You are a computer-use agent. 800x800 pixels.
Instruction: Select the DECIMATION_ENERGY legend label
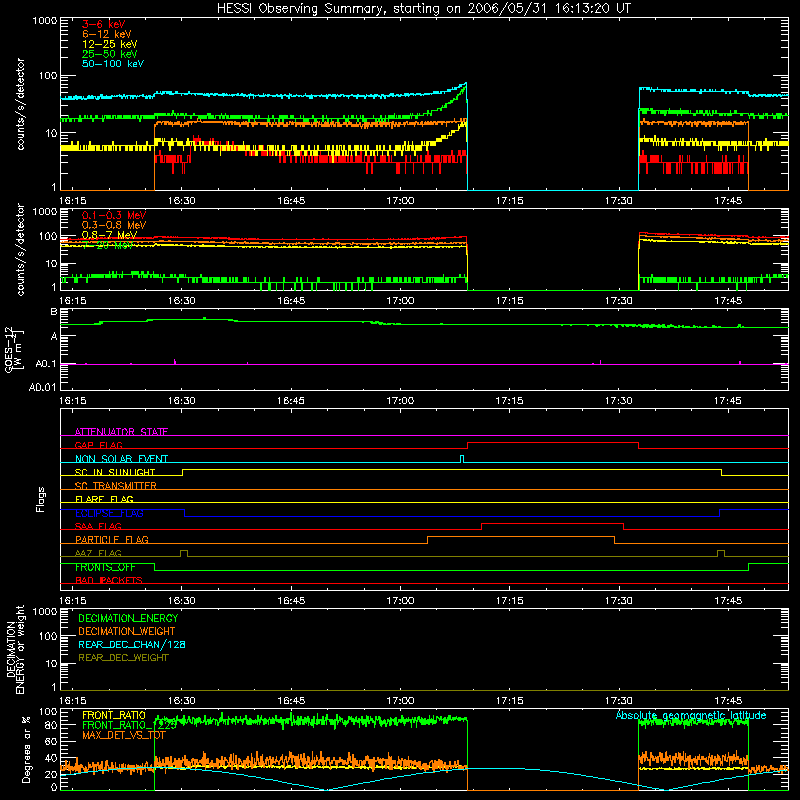[x=128, y=618]
